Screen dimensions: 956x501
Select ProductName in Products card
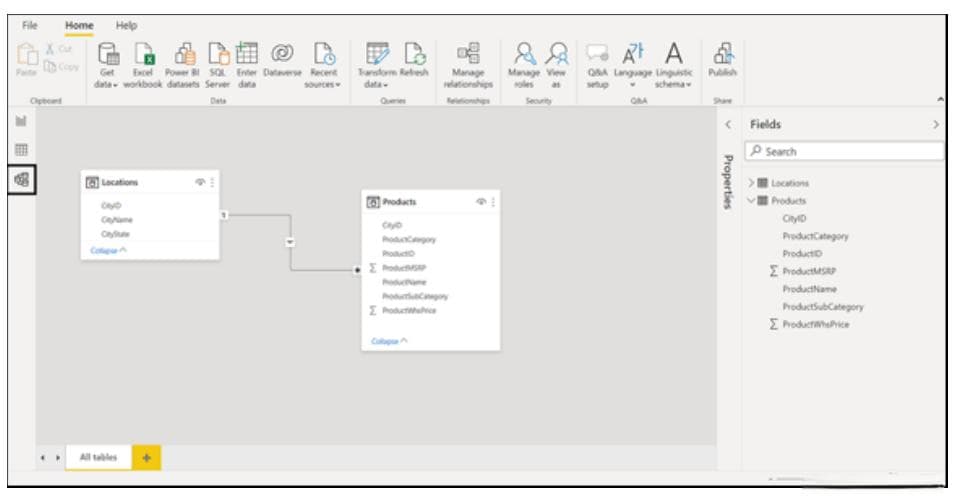pyautogui.click(x=404, y=282)
